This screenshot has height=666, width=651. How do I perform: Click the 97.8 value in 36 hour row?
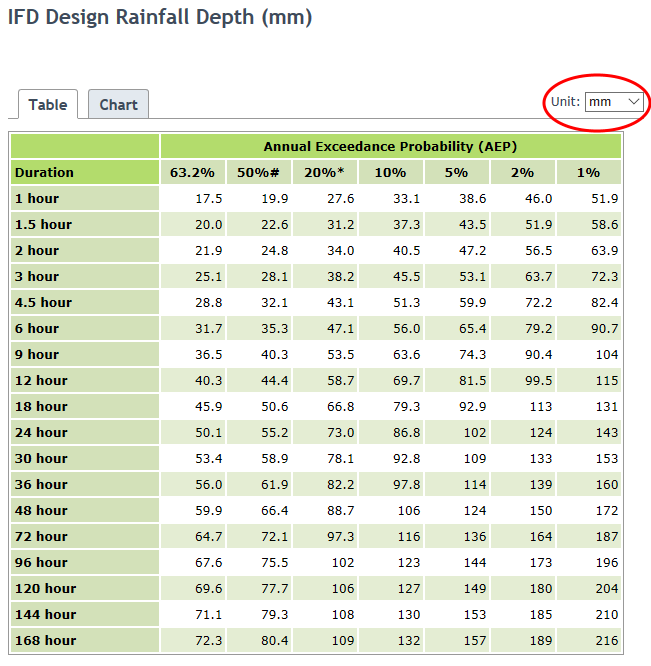point(406,484)
